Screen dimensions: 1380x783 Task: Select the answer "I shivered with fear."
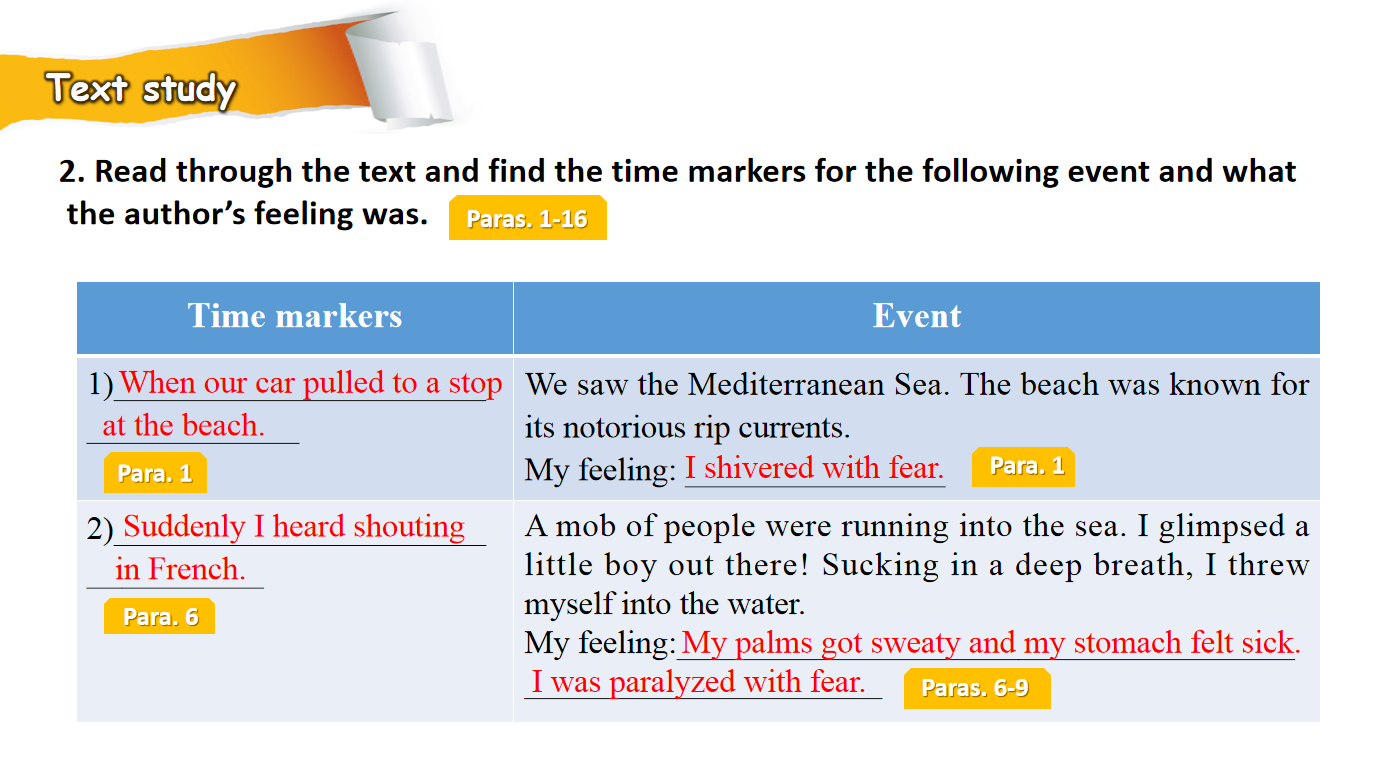pyautogui.click(x=814, y=468)
